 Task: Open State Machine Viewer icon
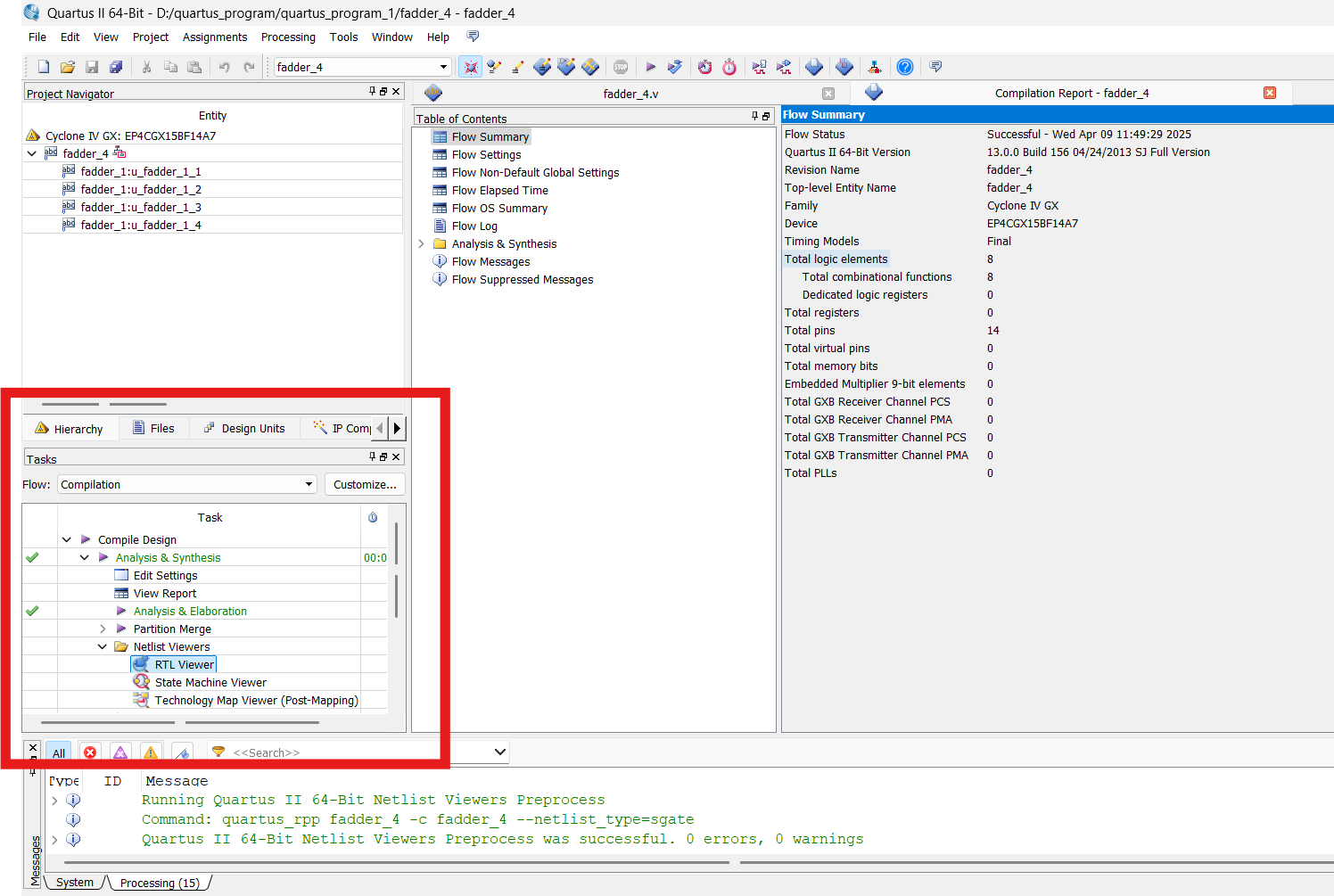point(141,682)
